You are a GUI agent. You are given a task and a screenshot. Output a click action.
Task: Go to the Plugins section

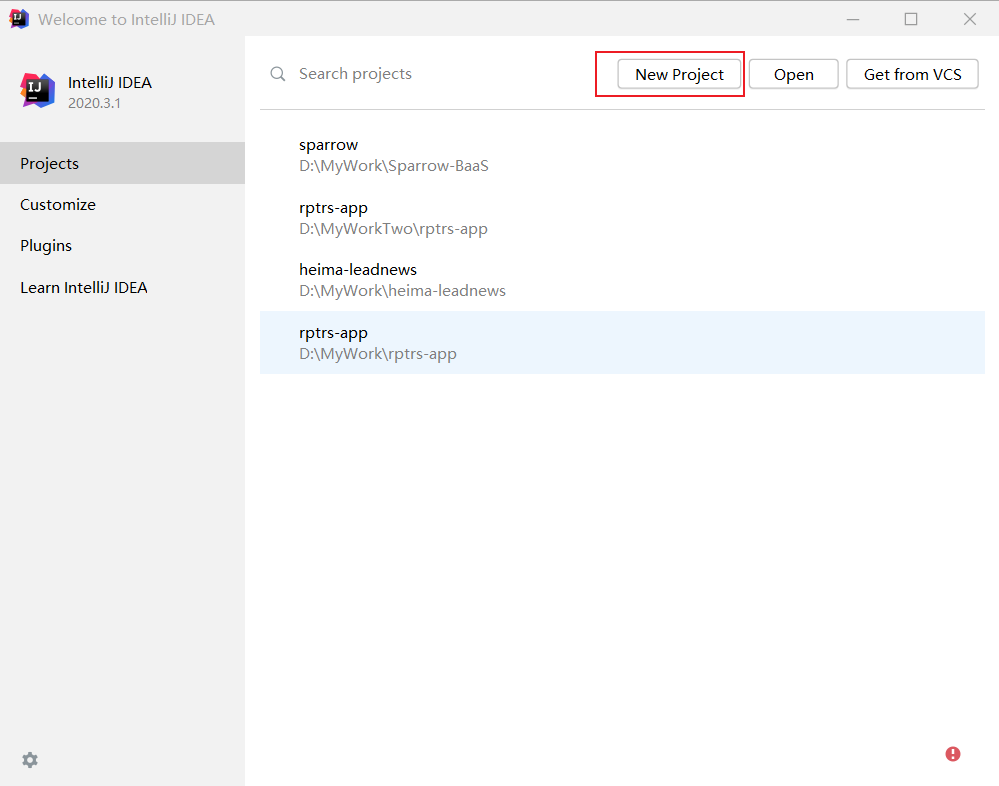122,246
